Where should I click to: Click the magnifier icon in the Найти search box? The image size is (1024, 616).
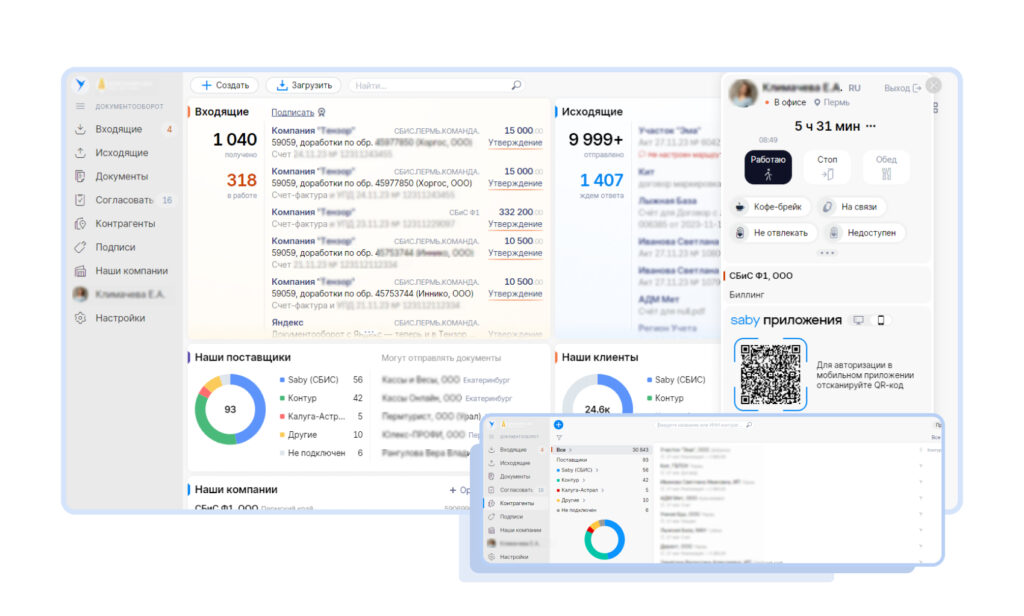516,86
